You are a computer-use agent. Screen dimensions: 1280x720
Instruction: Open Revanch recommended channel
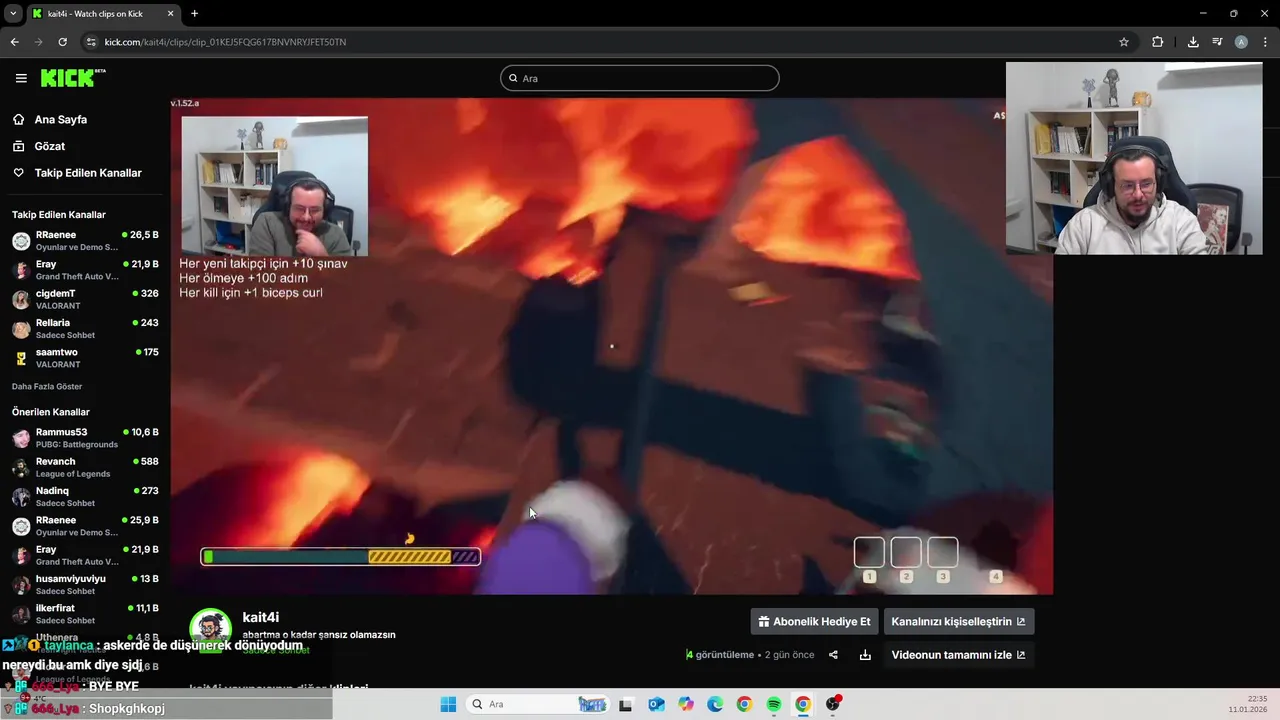click(85, 467)
